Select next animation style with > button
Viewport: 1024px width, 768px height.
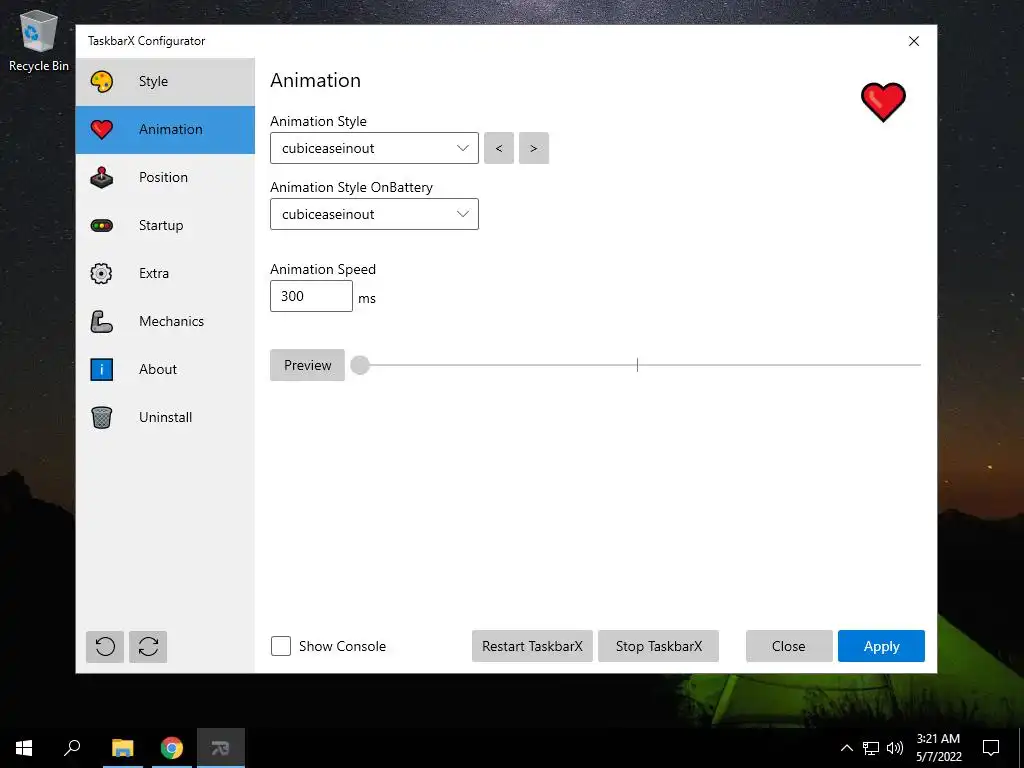pos(534,148)
